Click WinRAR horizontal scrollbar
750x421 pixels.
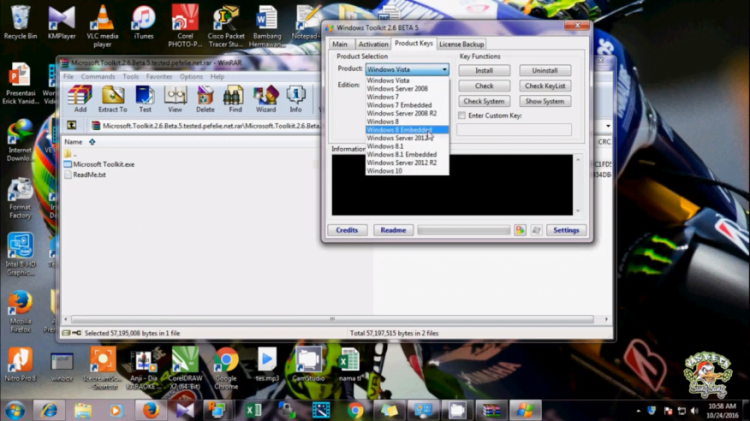[x=332, y=319]
